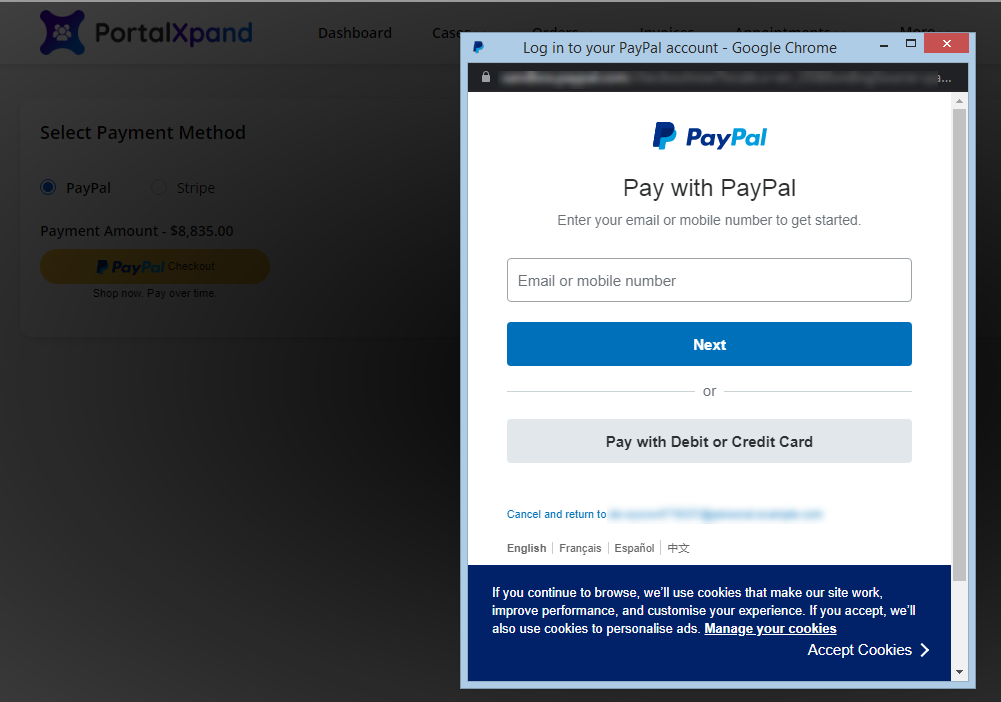Minimize the PayPal login window
Viewport: 1001px width, 702px height.
[884, 46]
